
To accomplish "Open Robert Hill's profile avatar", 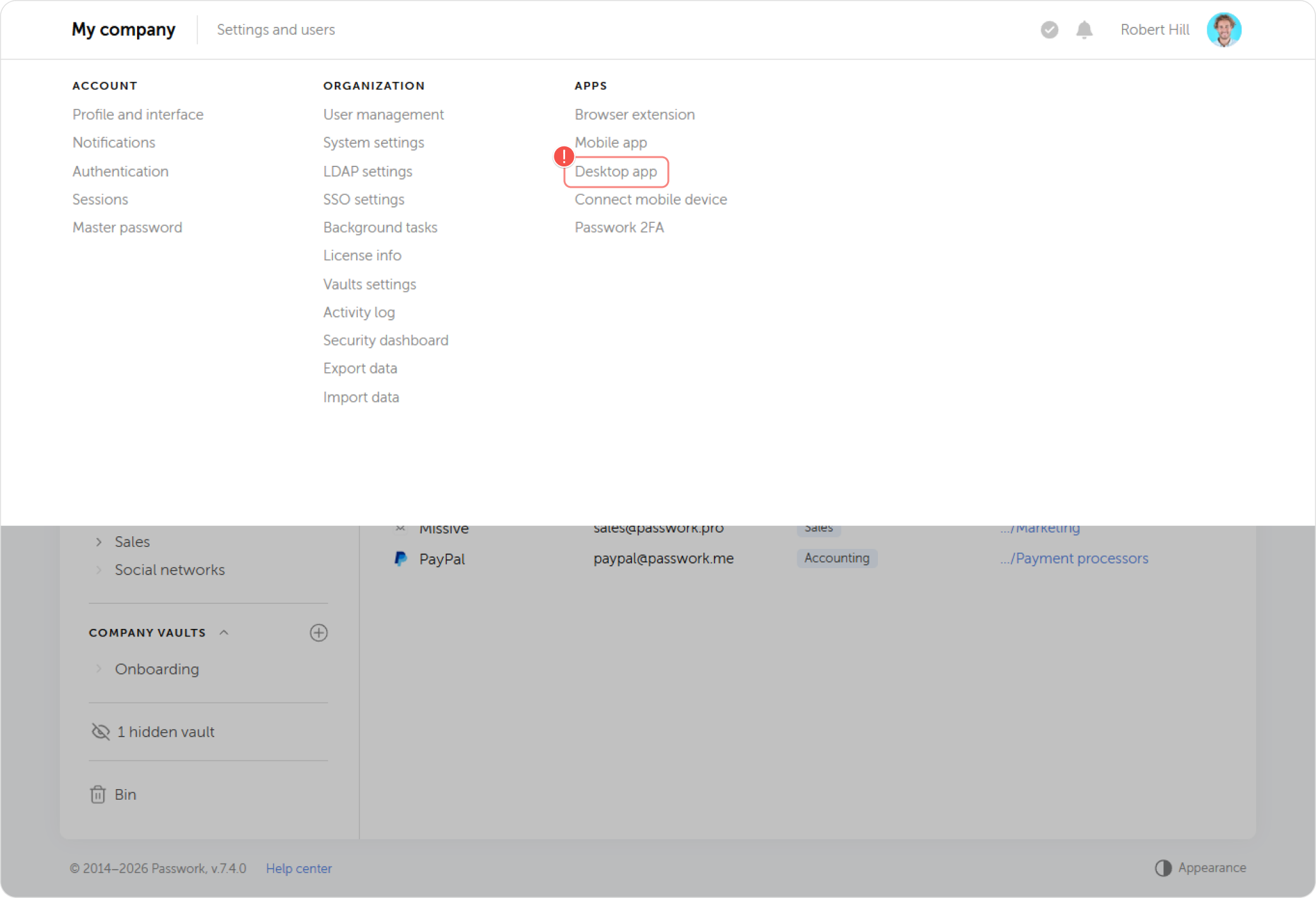I will (1224, 29).
